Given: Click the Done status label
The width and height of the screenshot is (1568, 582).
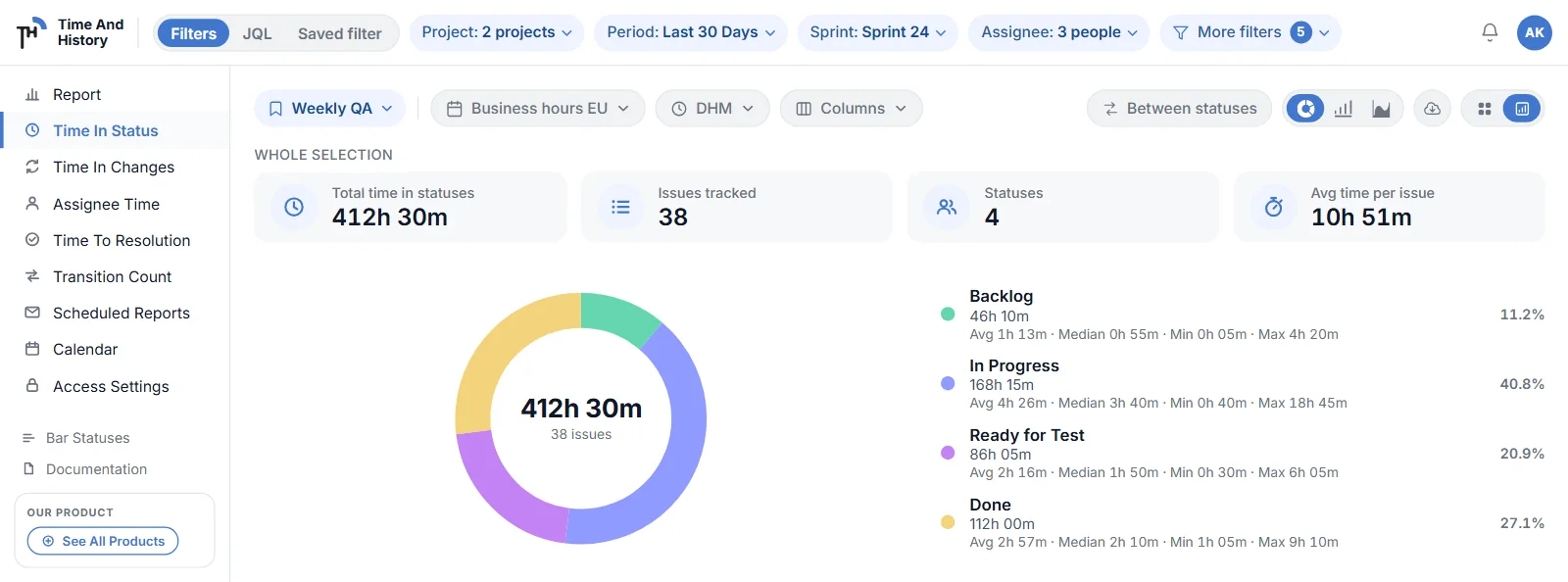Looking at the screenshot, I should 990,505.
